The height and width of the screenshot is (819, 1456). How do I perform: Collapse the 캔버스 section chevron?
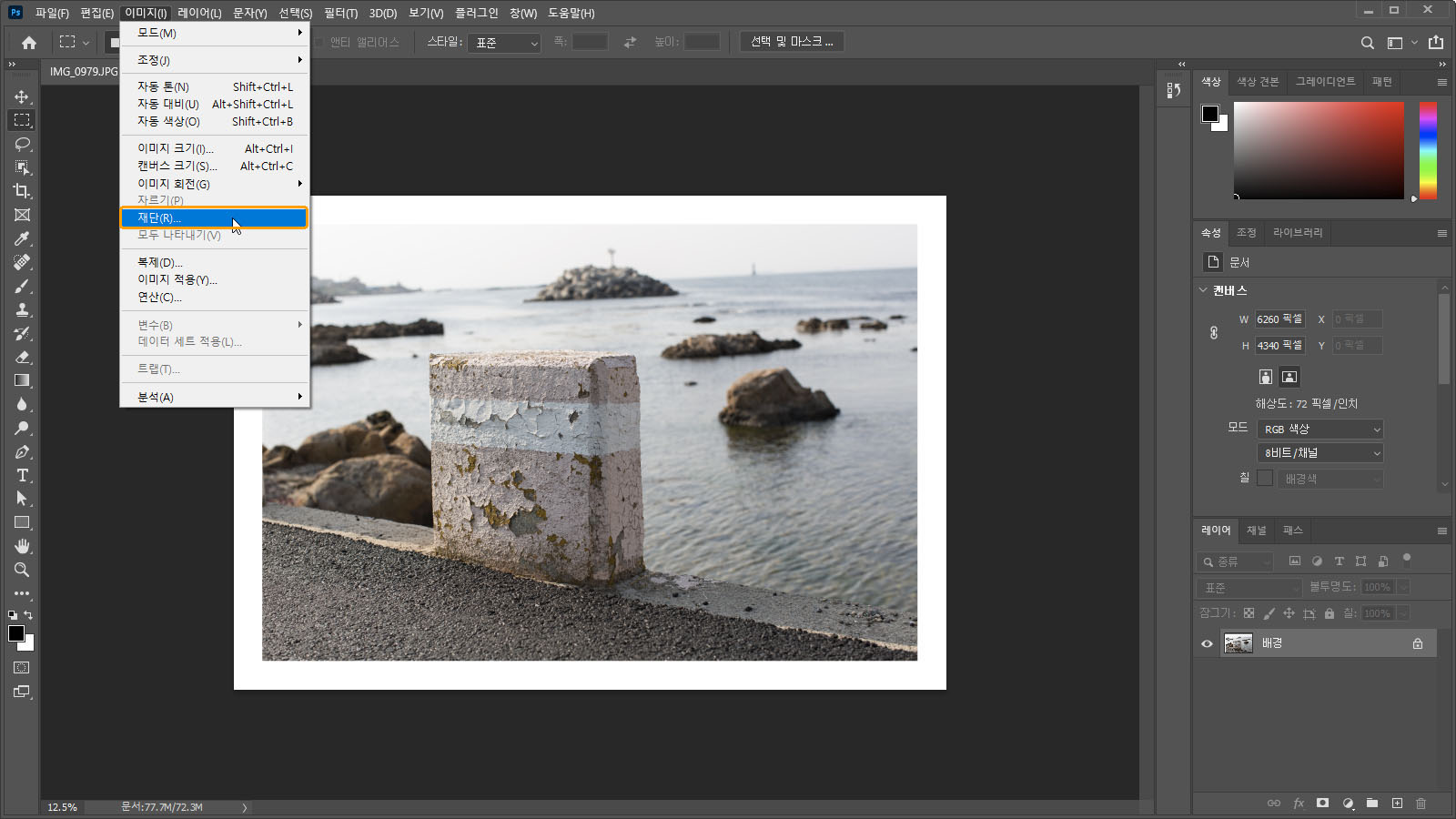pos(1203,290)
